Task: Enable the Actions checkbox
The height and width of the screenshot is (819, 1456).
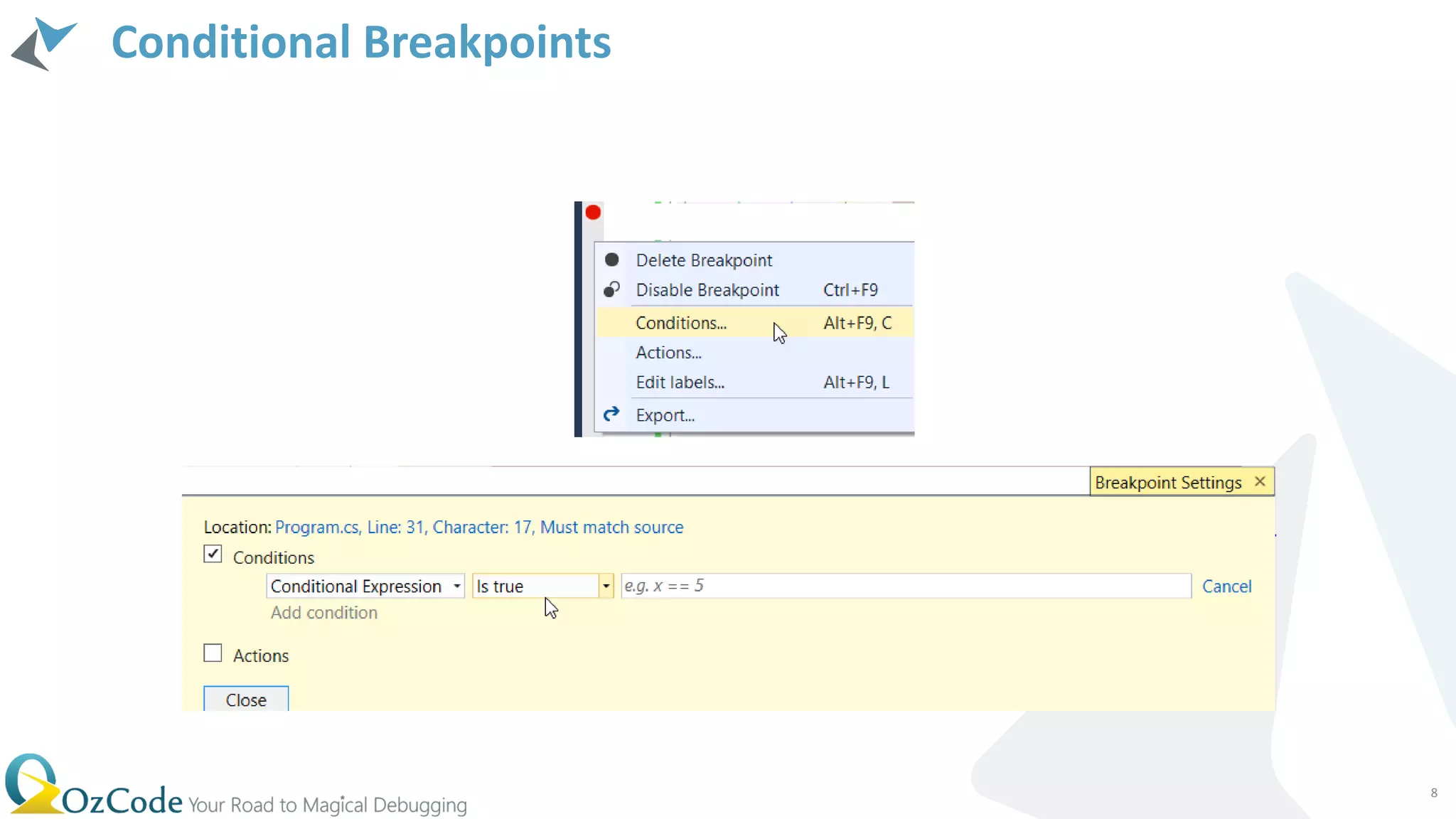Action: [x=213, y=653]
